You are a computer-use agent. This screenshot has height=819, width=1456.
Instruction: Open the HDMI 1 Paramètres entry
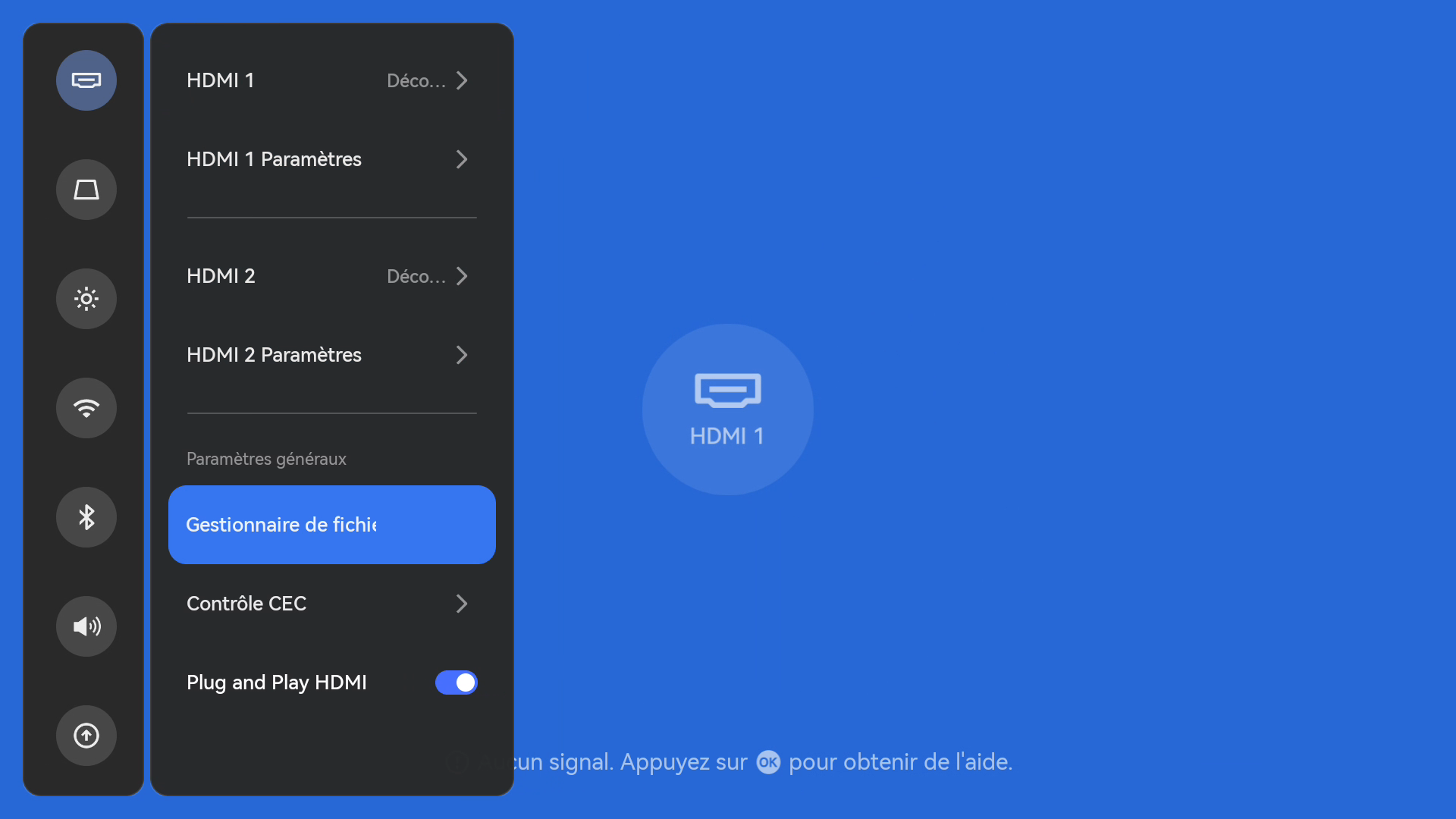(x=274, y=159)
